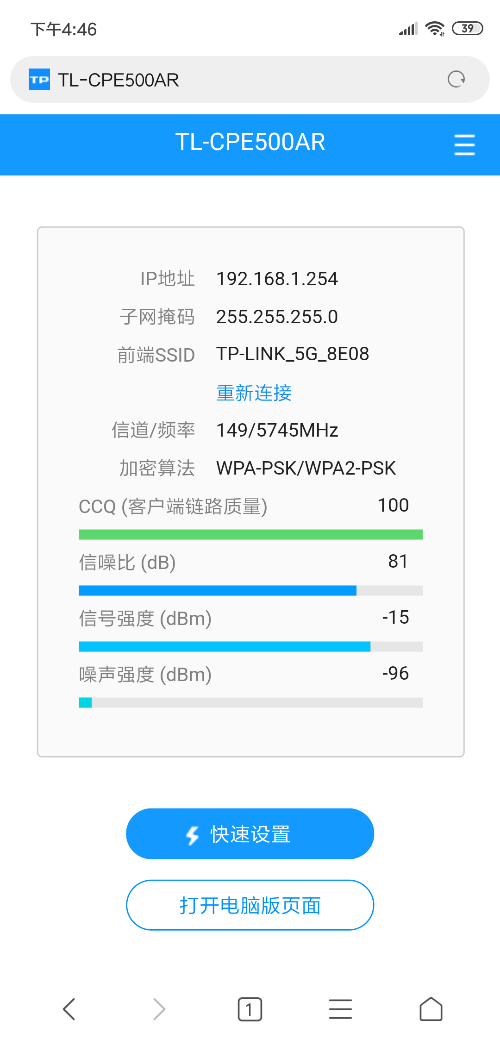Select the TL-CPE500AR header title

click(x=250, y=142)
